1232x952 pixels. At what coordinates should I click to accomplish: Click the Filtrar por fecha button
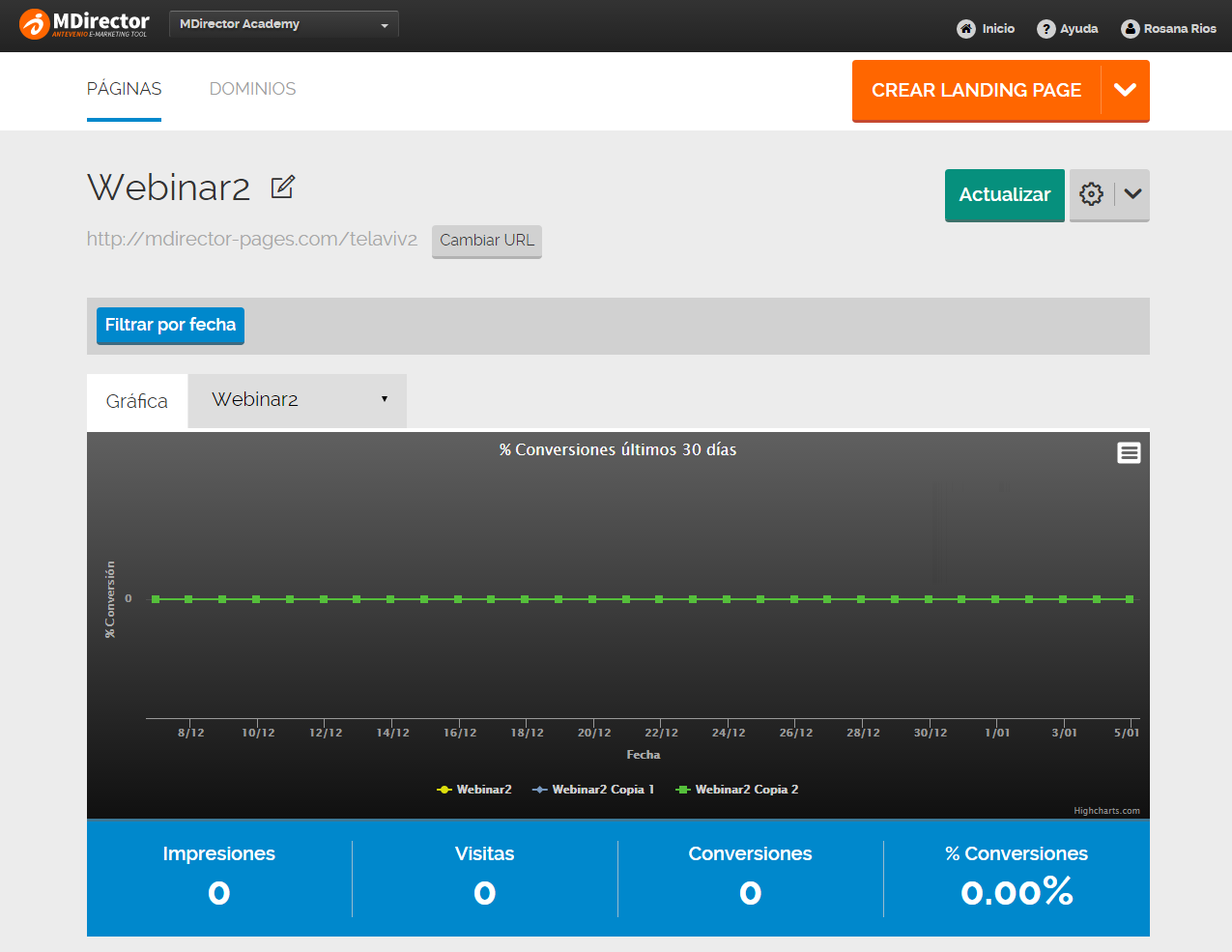tap(170, 326)
